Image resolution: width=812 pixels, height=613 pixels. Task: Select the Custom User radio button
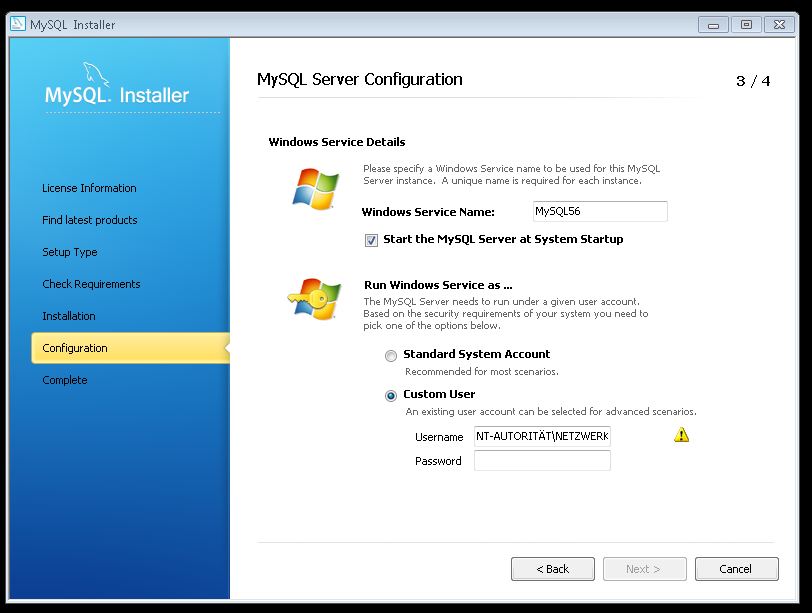coord(391,396)
